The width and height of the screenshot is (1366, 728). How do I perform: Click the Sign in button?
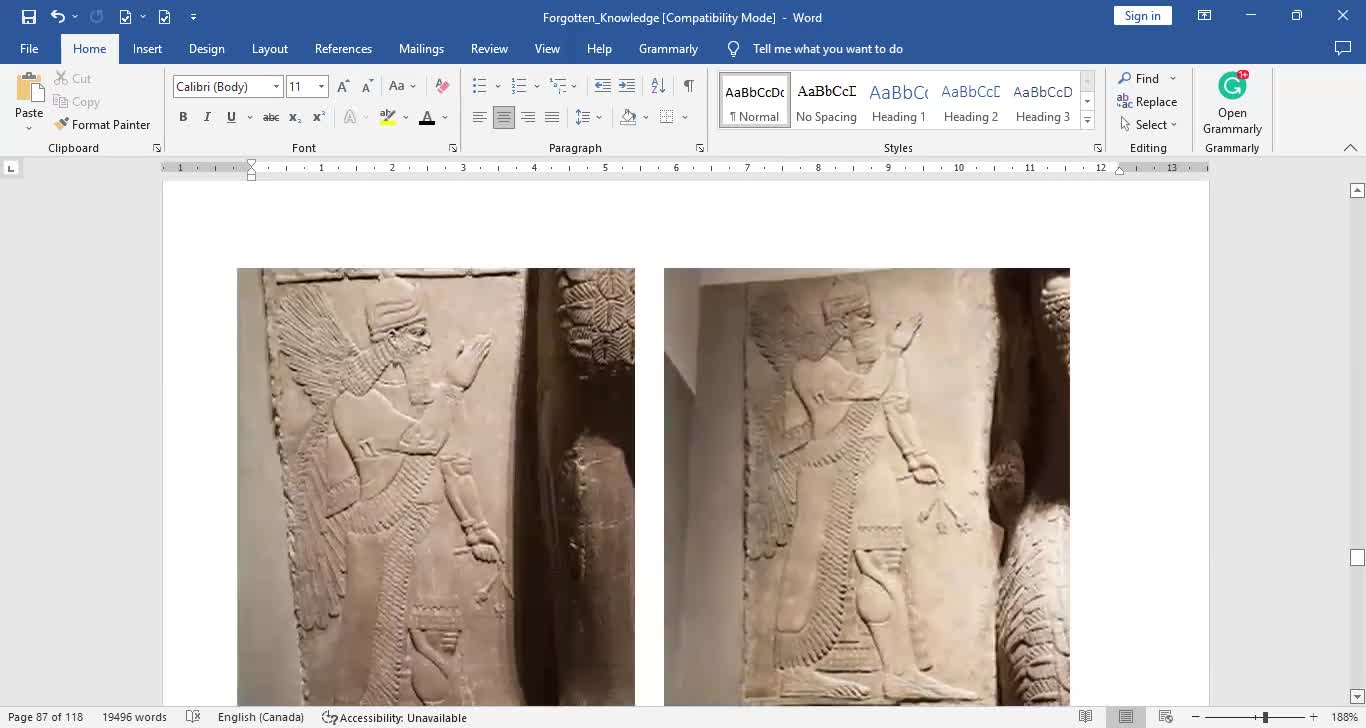1142,16
